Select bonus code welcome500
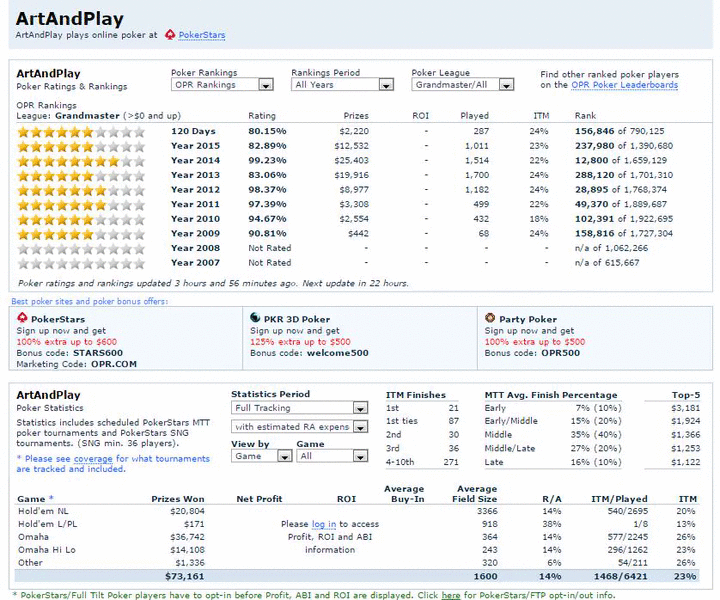 pyautogui.click(x=338, y=353)
